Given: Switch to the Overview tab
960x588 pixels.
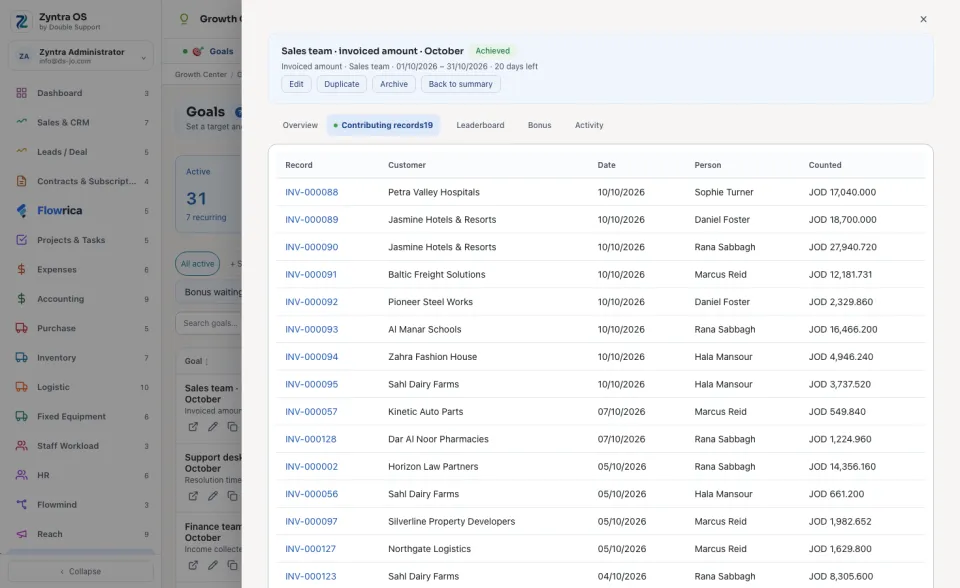Looking at the screenshot, I should pyautogui.click(x=300, y=125).
